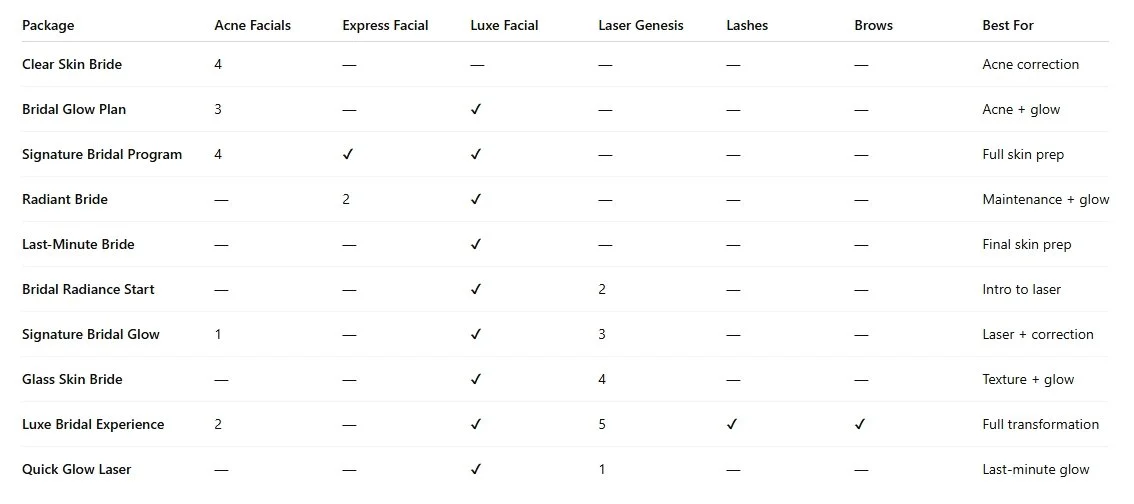Viewport: 1134px width, 504px height.
Task: Click Express Facial checkmark in Signature Bridal Program
Action: pos(348,155)
